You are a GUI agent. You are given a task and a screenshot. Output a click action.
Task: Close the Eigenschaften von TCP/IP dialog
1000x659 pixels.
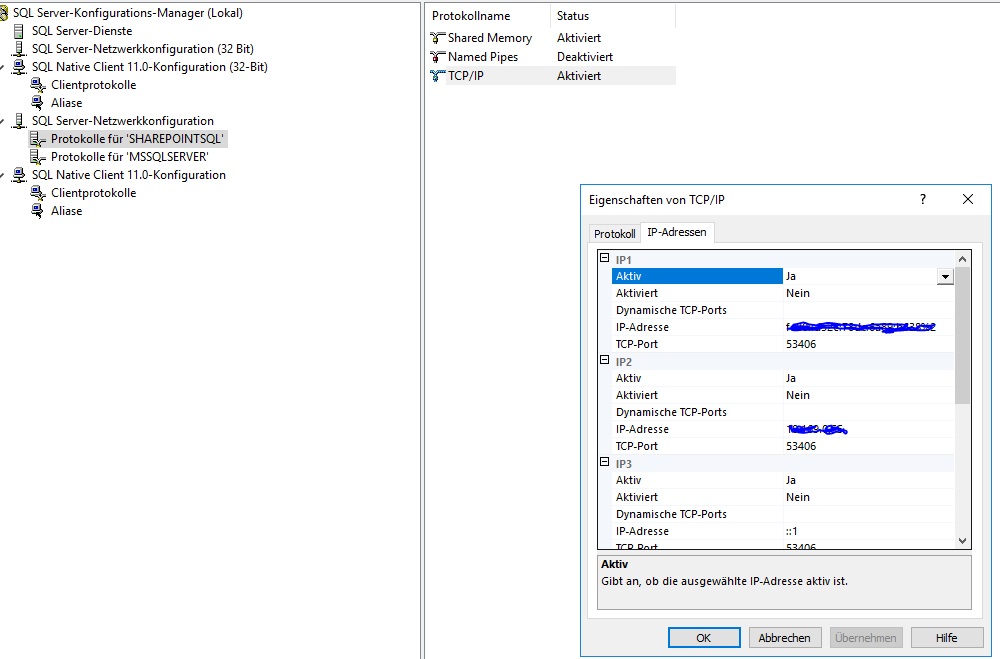point(967,199)
